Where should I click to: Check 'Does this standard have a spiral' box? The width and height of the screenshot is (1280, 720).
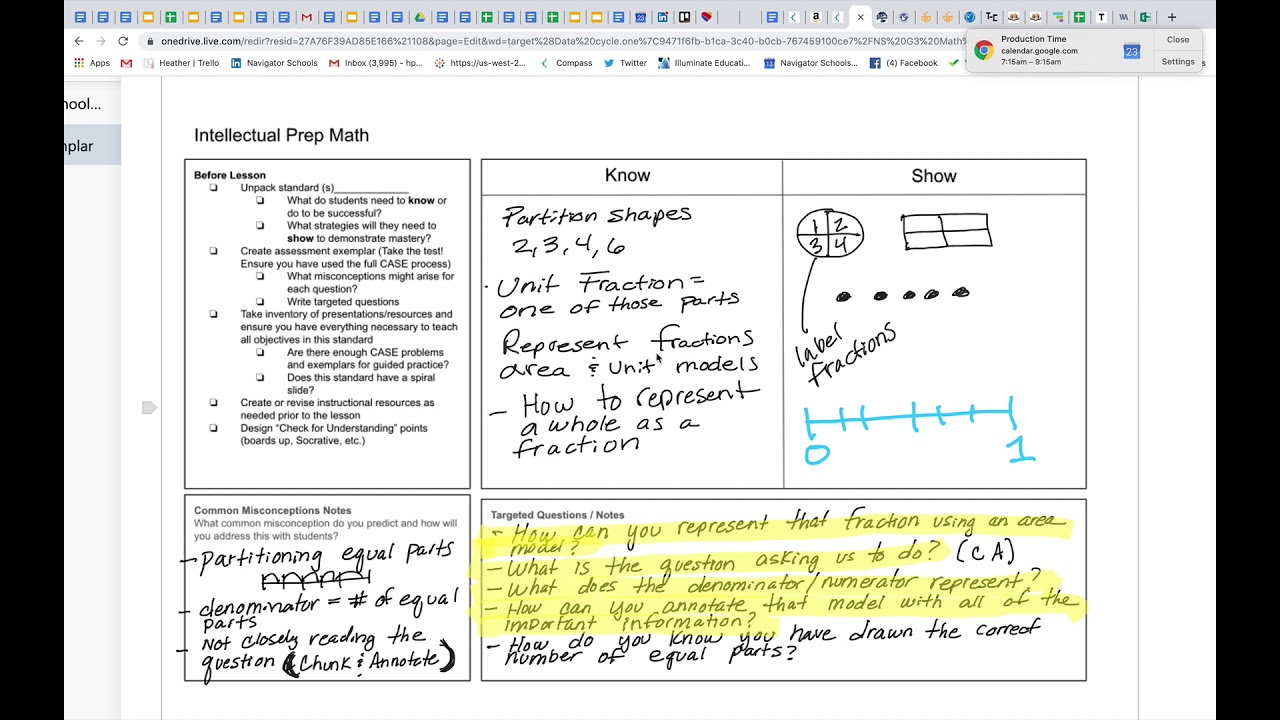coord(260,378)
